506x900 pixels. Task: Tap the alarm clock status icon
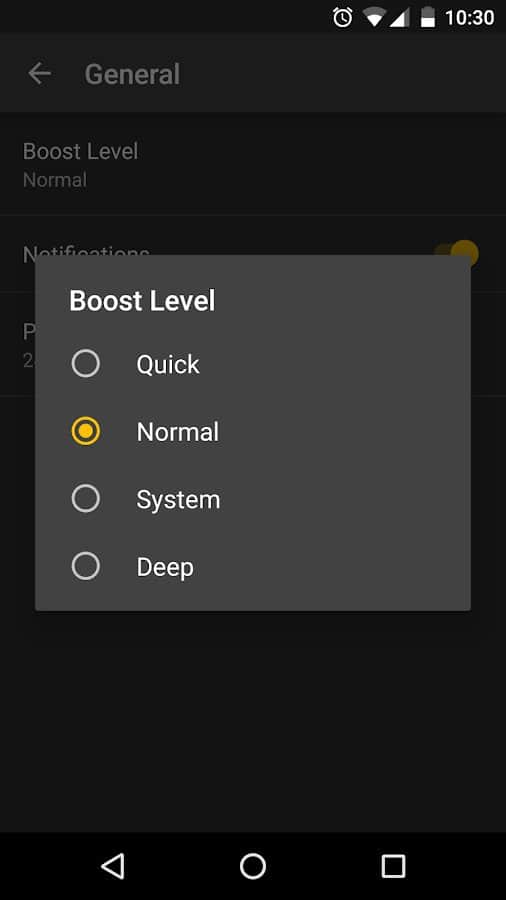[x=342, y=18]
